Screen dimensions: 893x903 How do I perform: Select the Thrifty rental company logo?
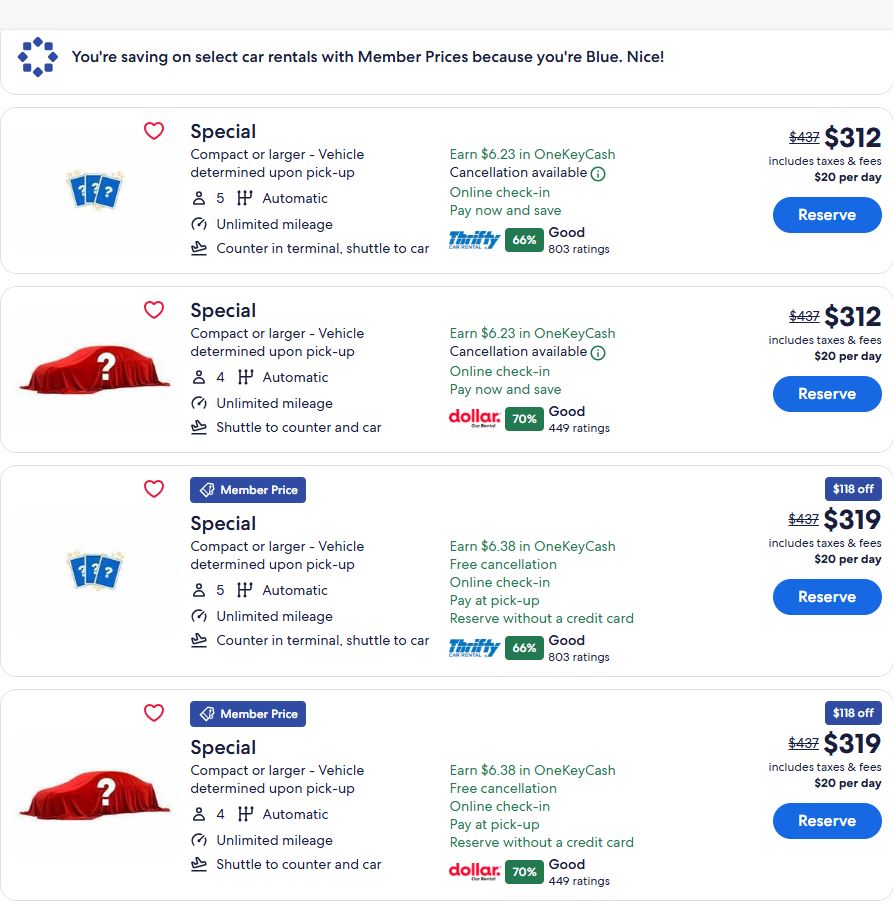point(473,239)
